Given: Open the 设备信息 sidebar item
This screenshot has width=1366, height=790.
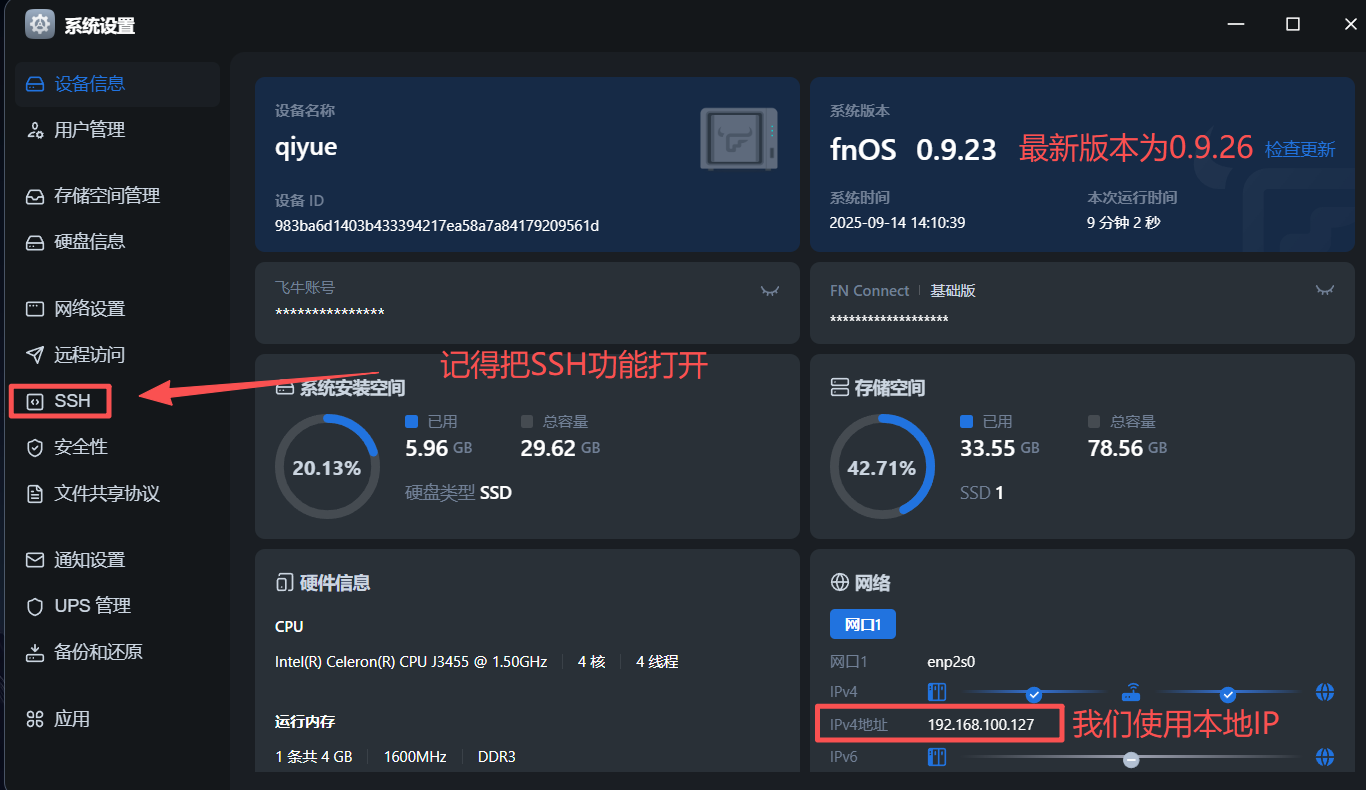Looking at the screenshot, I should click(117, 84).
